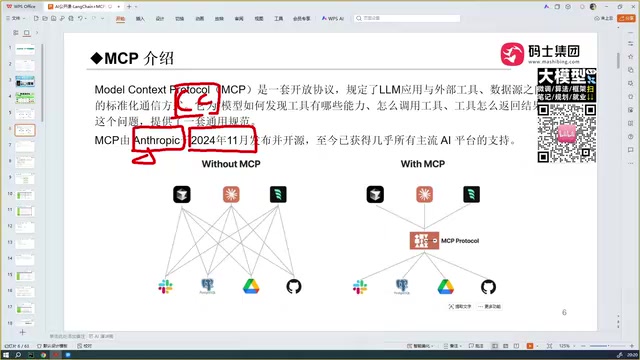Add a new slide with plus button
640x360 pixels.
[22, 332]
